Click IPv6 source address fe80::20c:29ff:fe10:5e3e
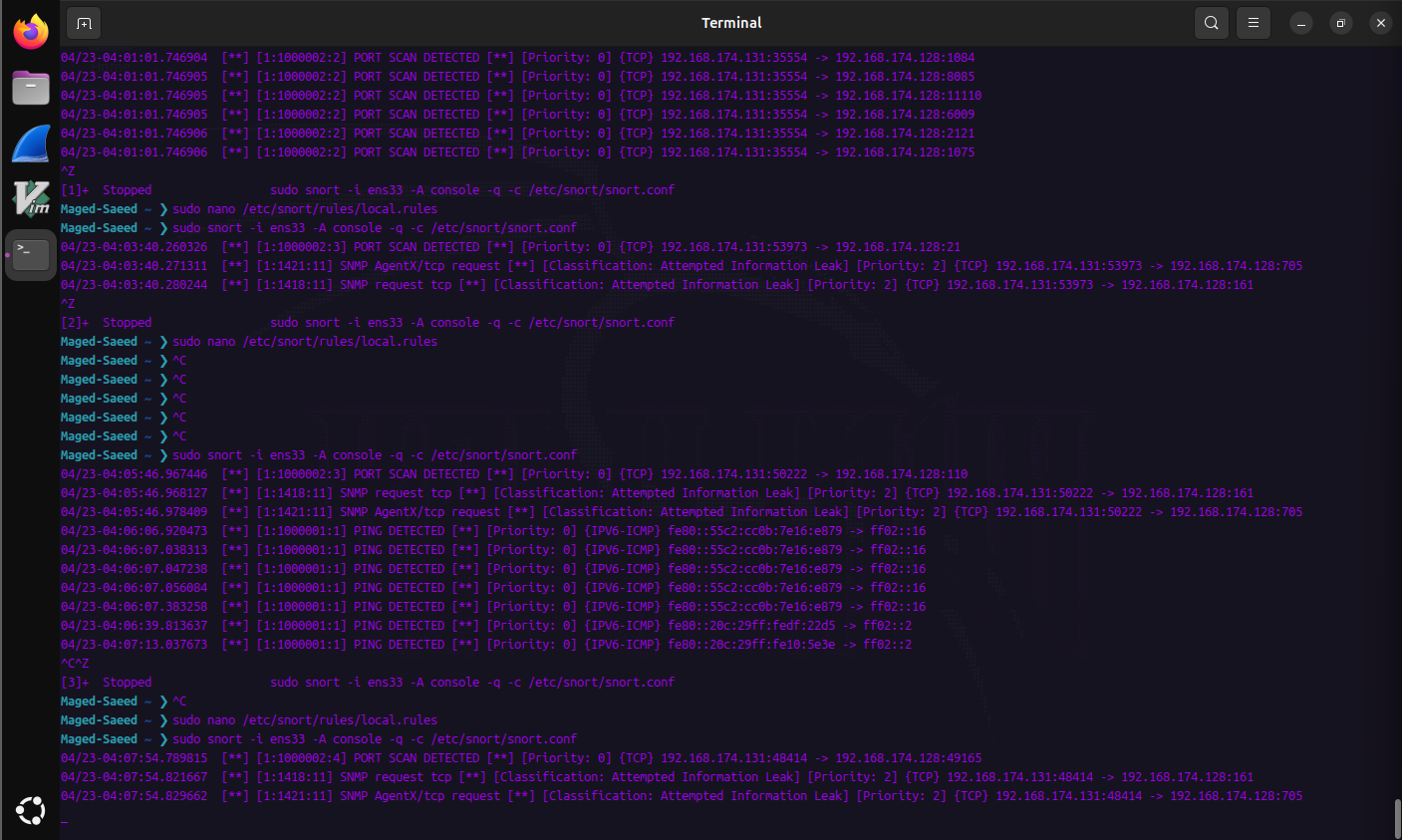Viewport: 1402px width, 840px height. coord(751,645)
